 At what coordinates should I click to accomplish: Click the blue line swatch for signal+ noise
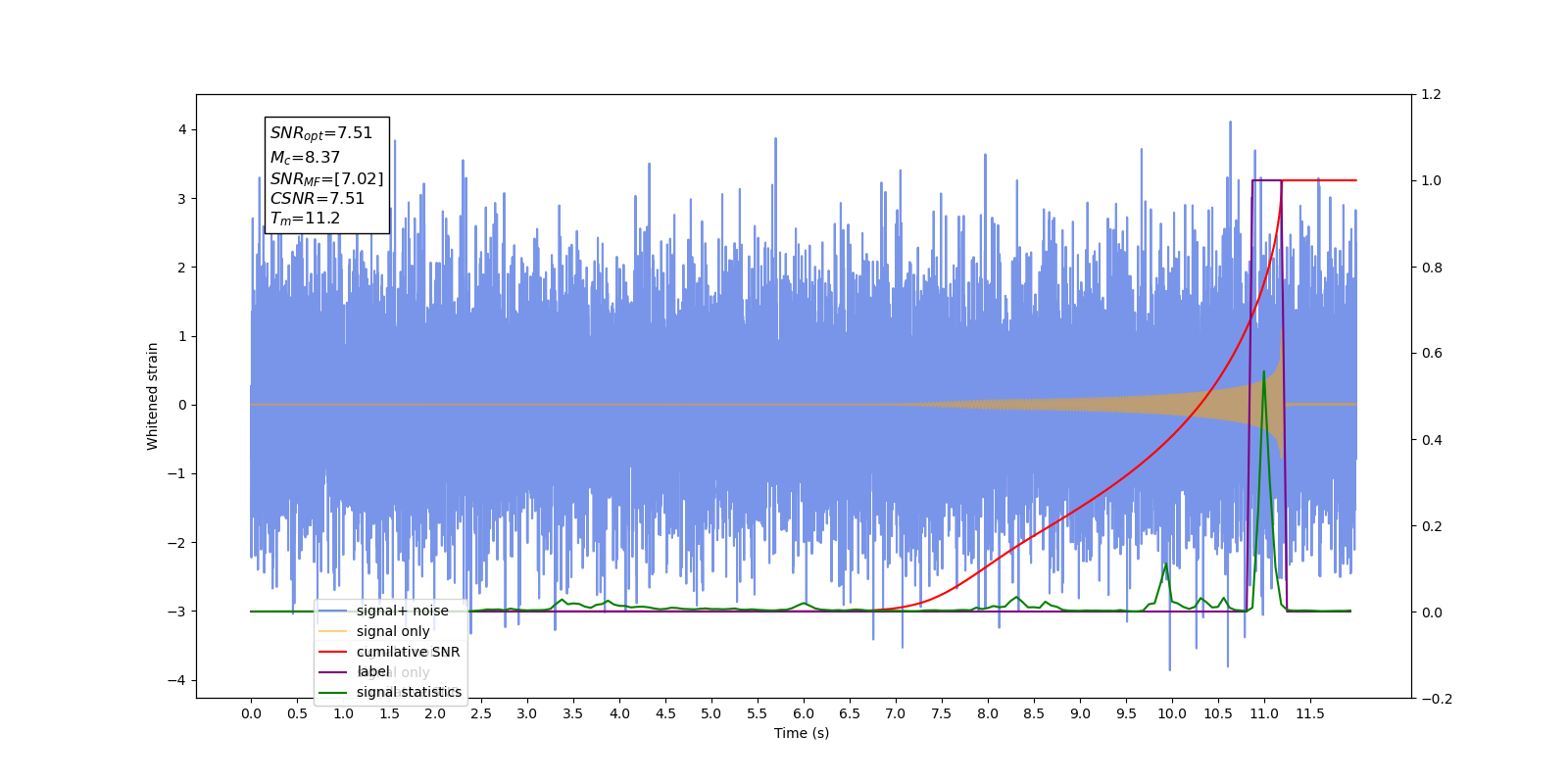pos(333,611)
